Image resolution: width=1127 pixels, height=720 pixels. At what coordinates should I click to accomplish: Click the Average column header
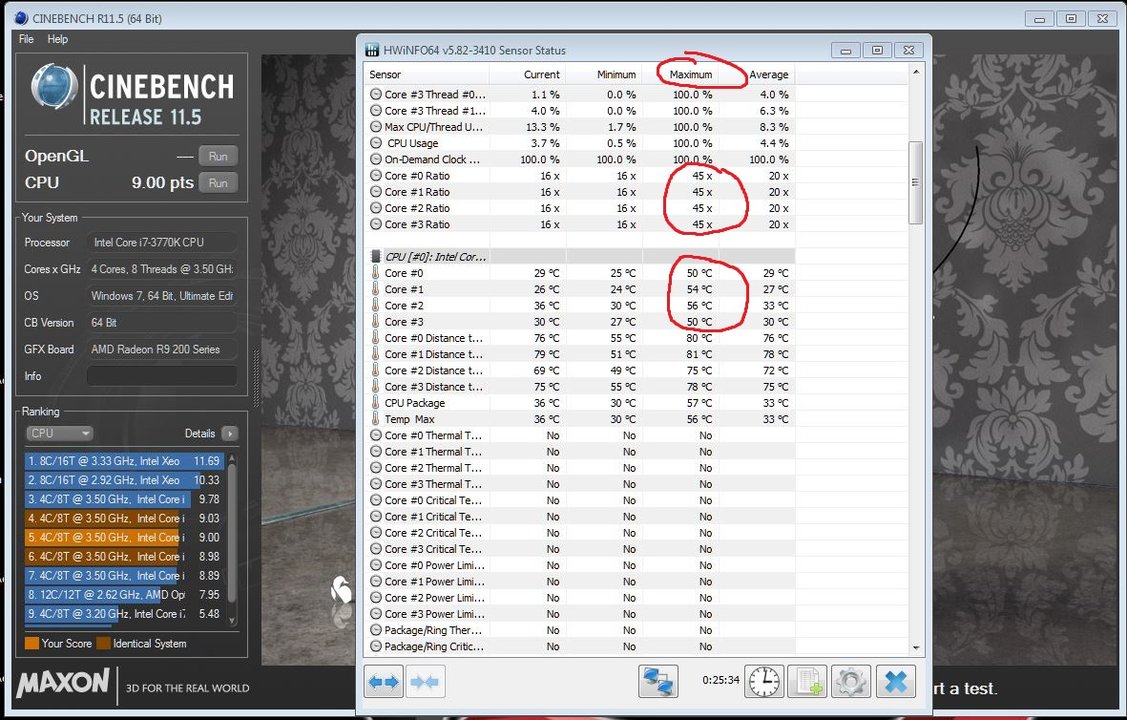click(x=768, y=75)
